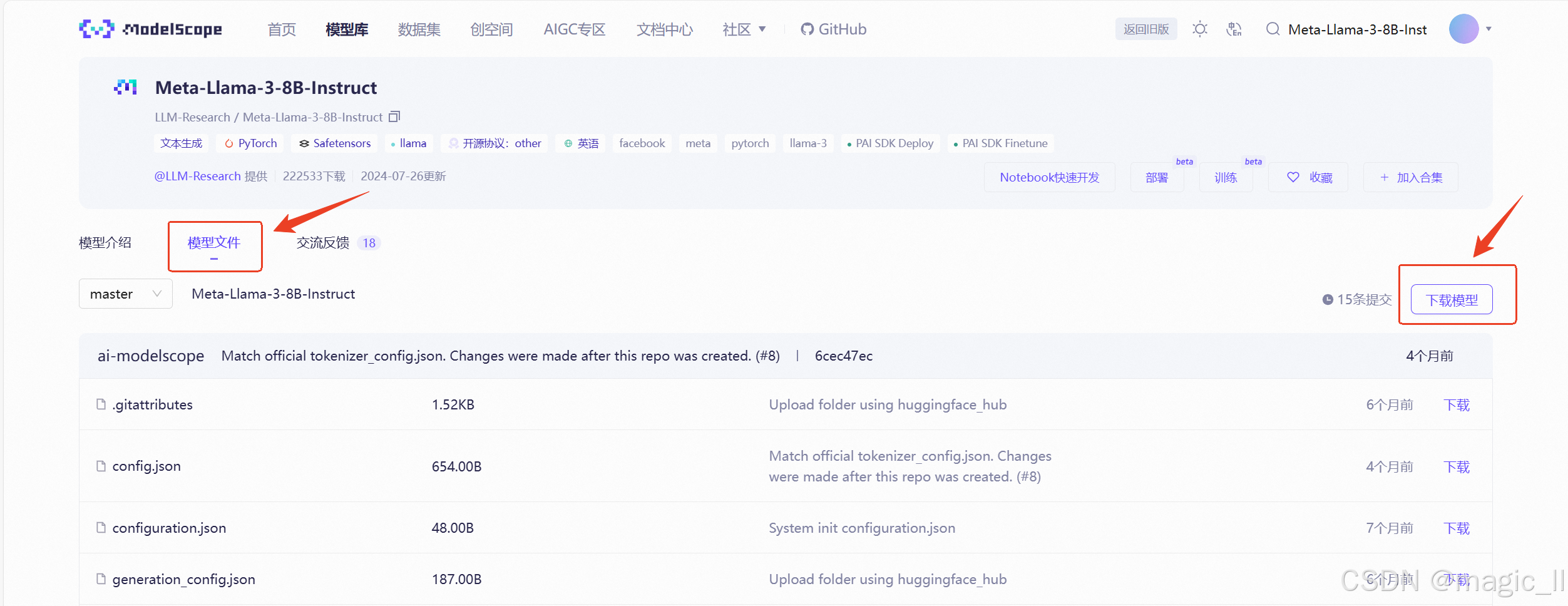Click the PyTorch tag
Image resolution: width=1568 pixels, height=606 pixels.
250,143
